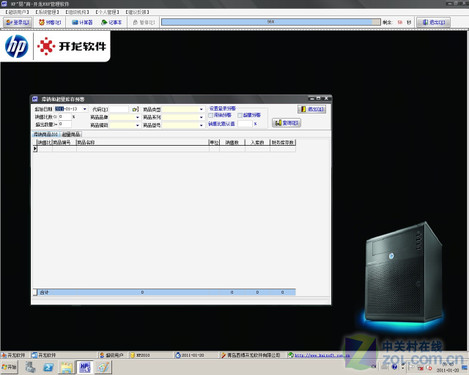The height and width of the screenshot is (375, 469).
Task: Click the 入库数 column header
Action: point(257,142)
